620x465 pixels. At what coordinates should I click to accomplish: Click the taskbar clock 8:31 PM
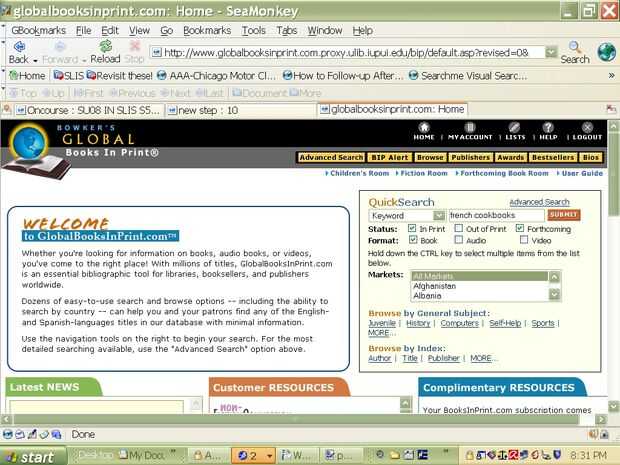(588, 456)
